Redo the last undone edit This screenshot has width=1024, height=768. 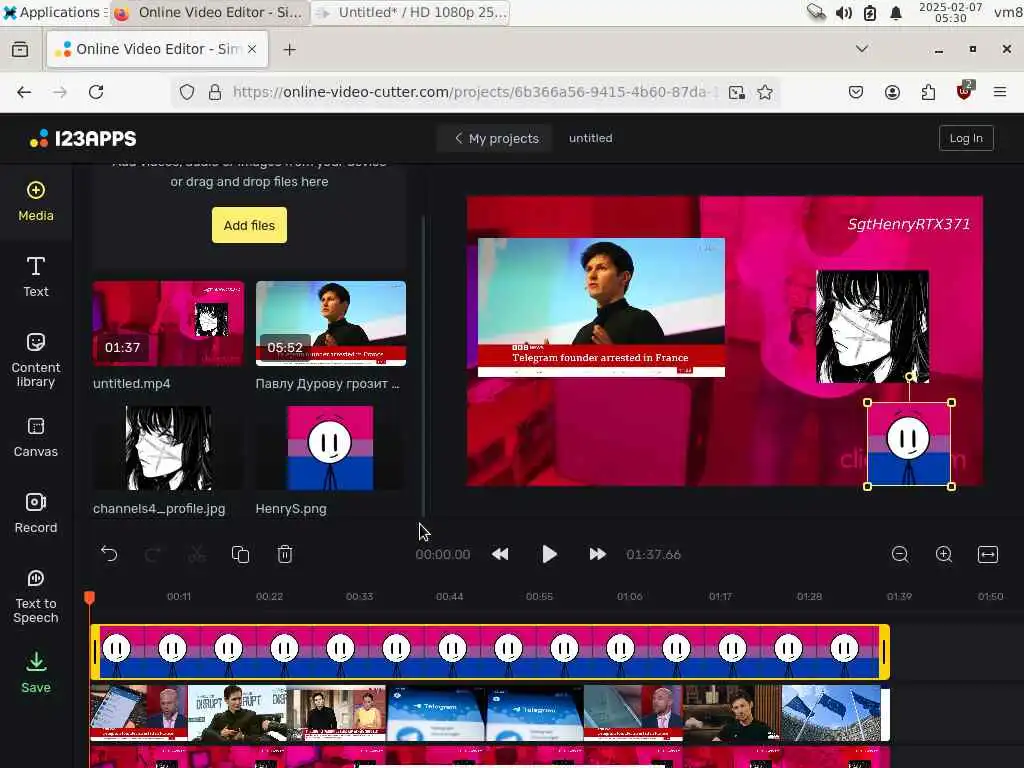coord(153,554)
